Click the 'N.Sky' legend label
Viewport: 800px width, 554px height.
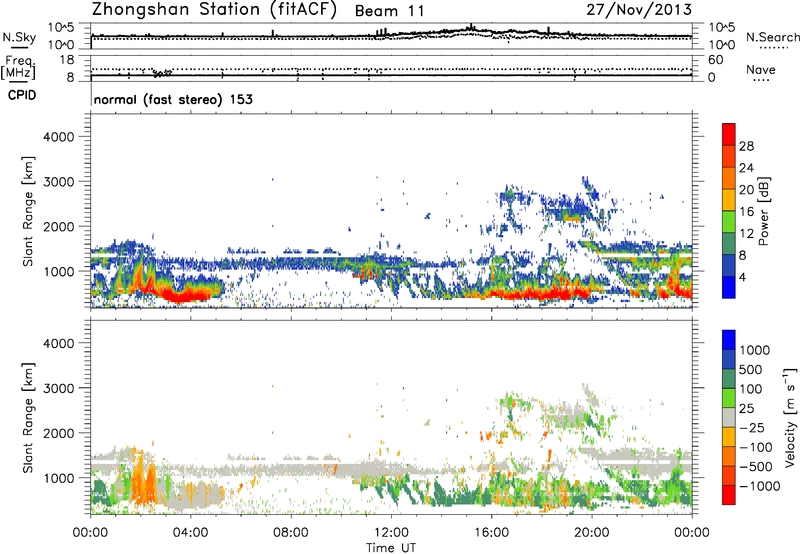coord(19,37)
